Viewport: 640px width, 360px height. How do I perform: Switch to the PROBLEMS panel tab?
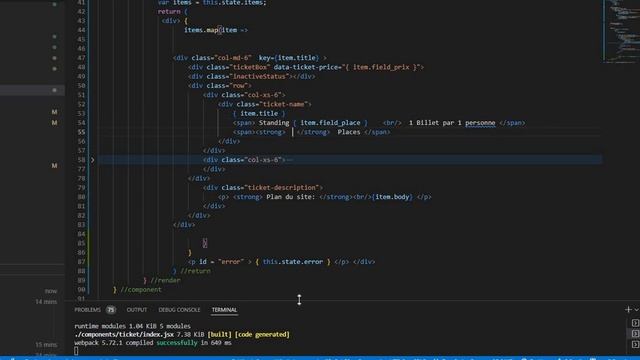87,310
